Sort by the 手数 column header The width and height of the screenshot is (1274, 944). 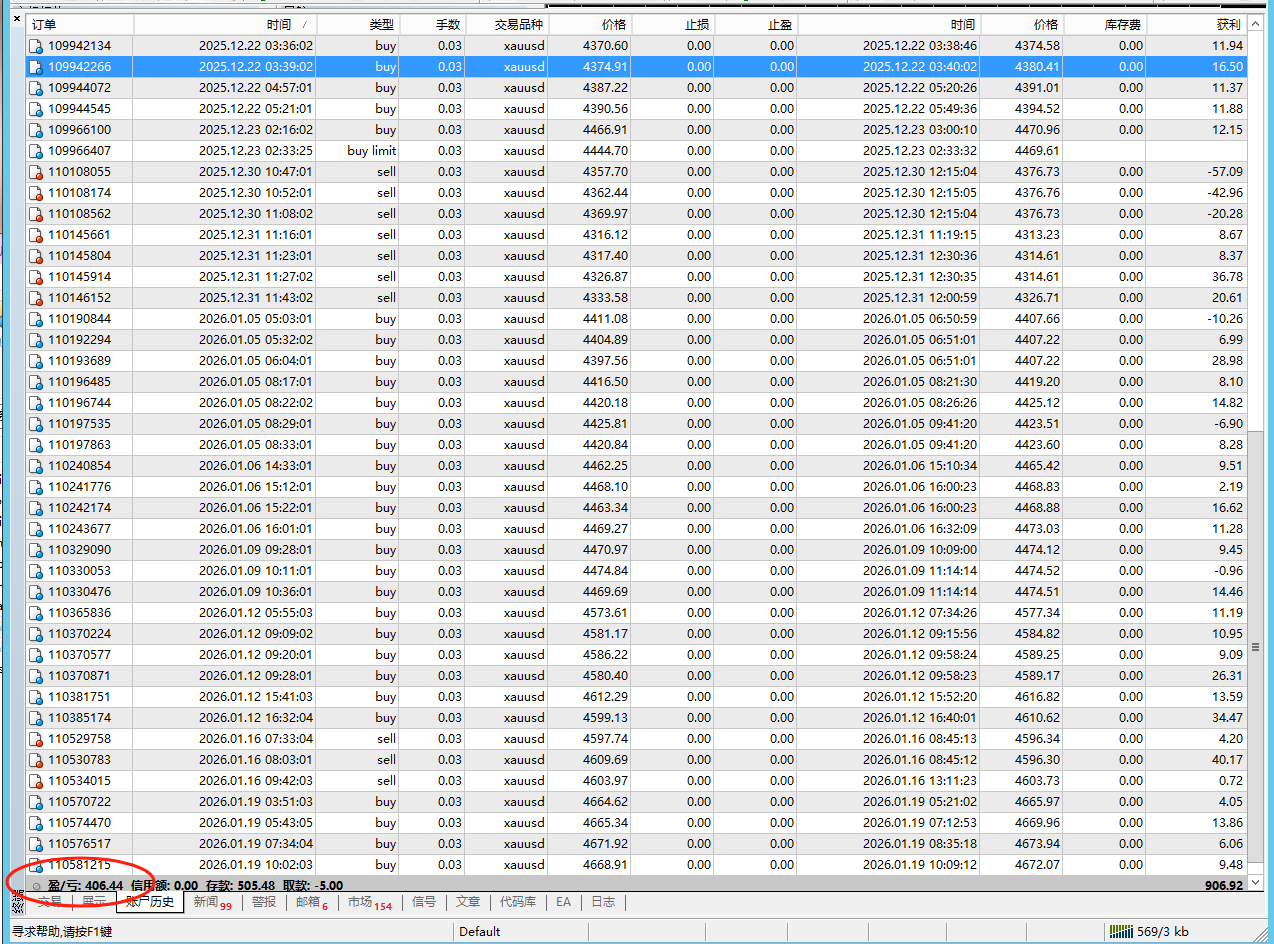tap(432, 25)
